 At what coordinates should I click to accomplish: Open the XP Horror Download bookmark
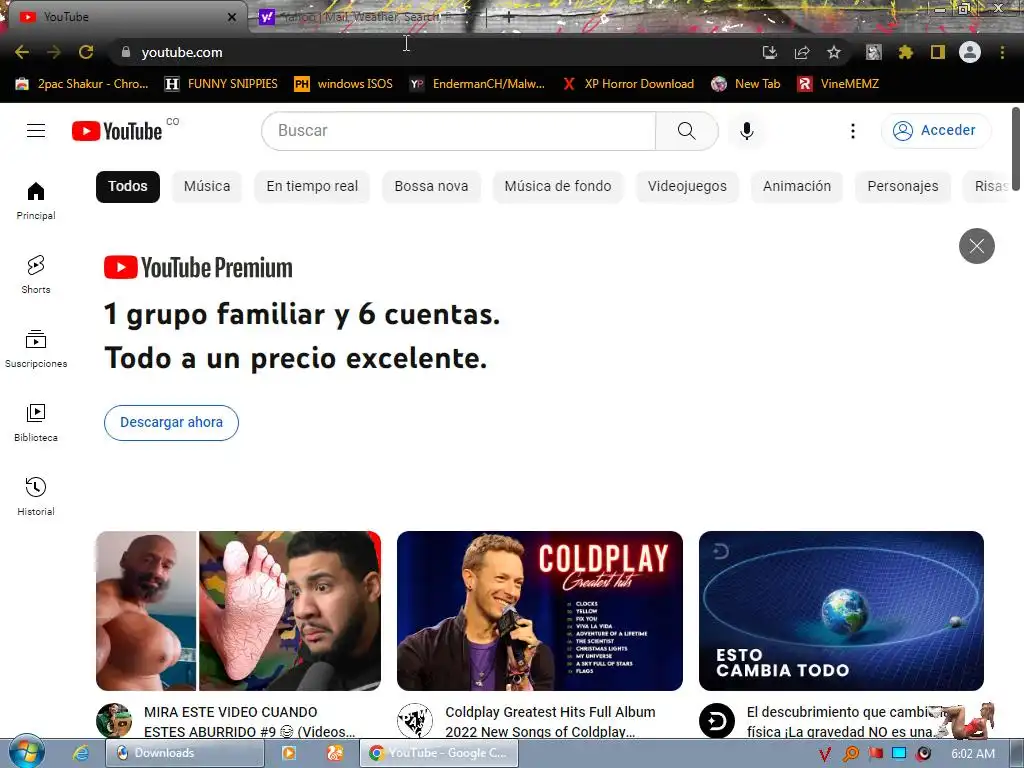pos(629,84)
